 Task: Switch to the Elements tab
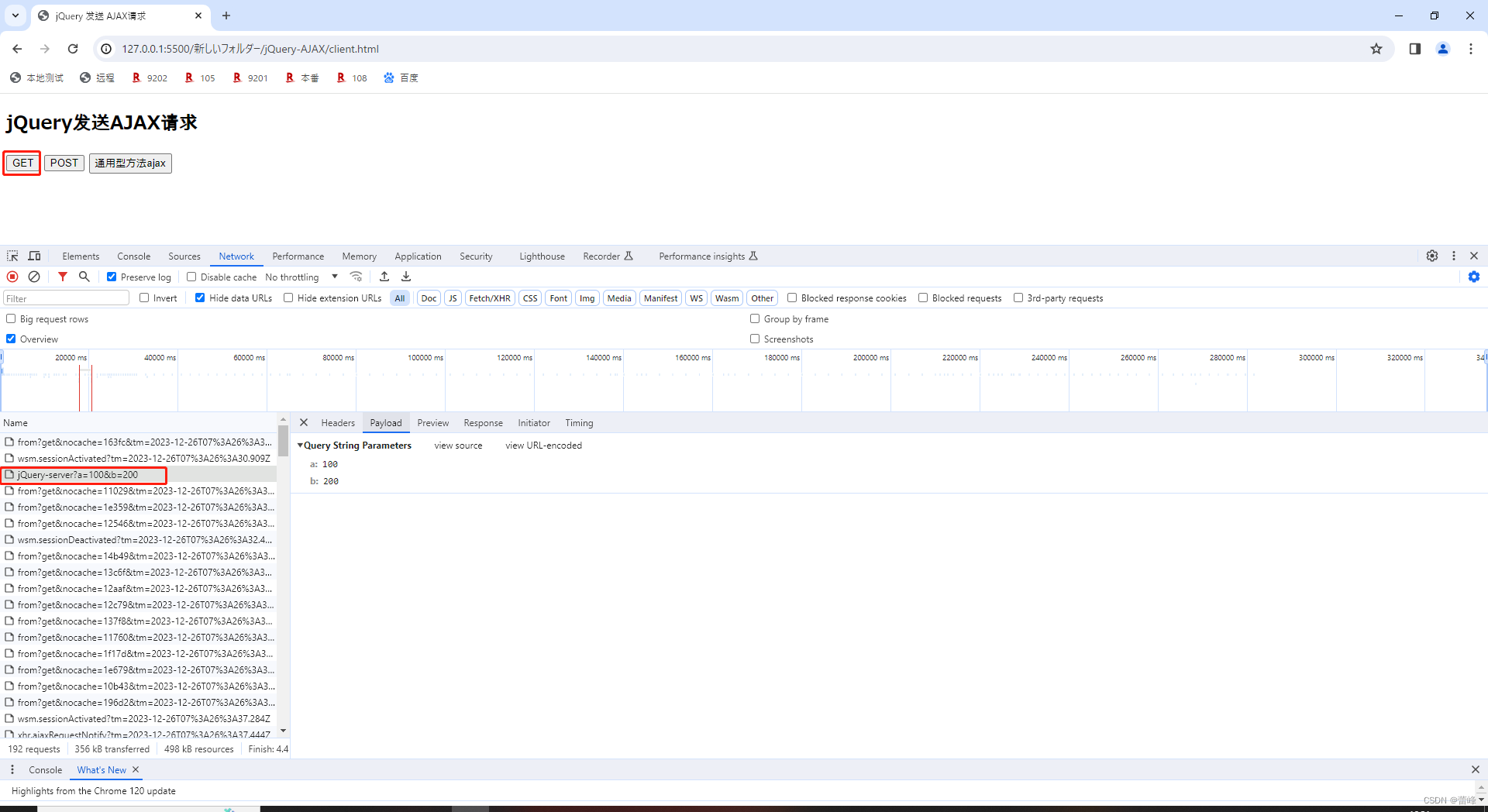[x=81, y=256]
